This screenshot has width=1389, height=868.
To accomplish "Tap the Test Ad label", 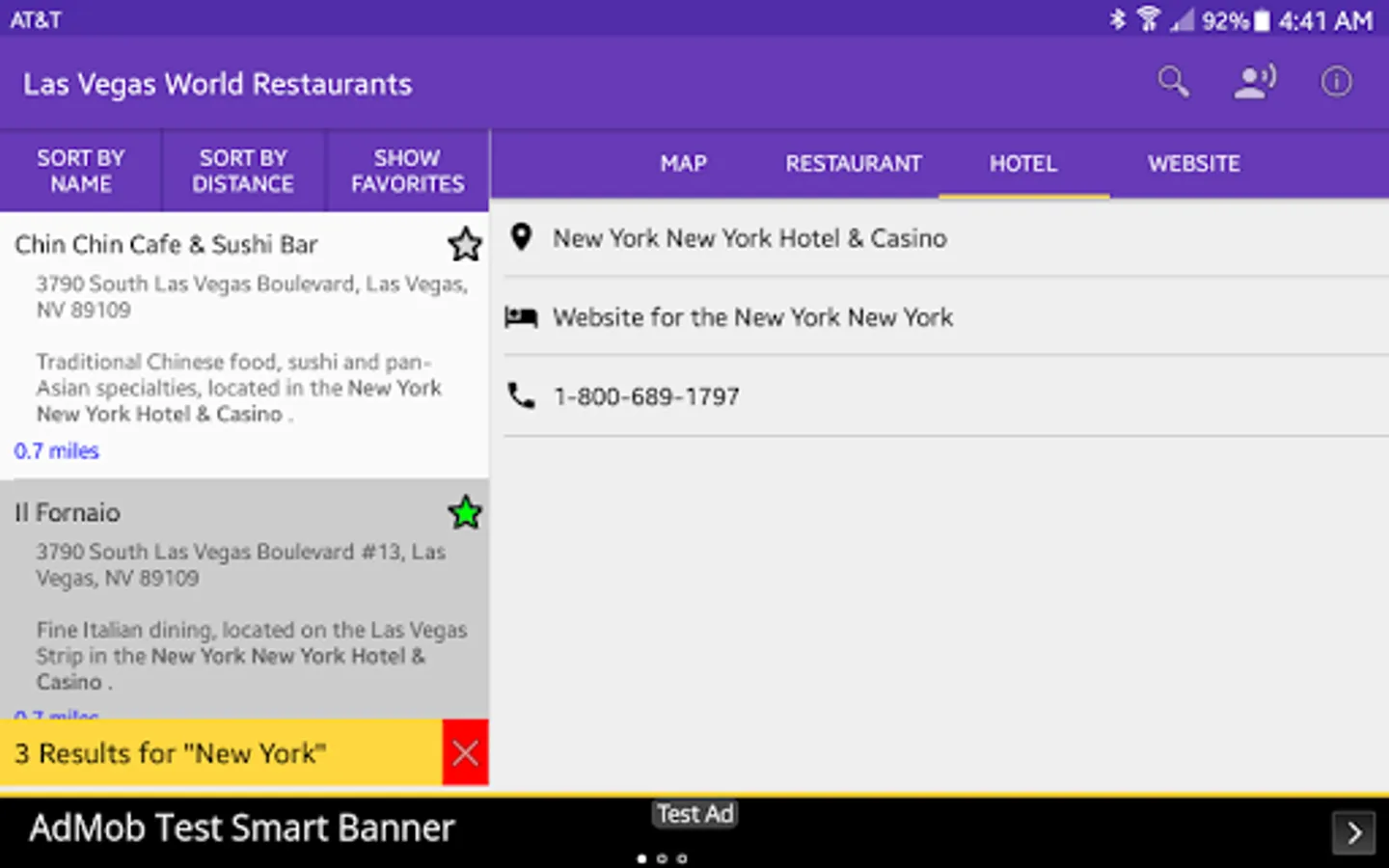I will 695,814.
